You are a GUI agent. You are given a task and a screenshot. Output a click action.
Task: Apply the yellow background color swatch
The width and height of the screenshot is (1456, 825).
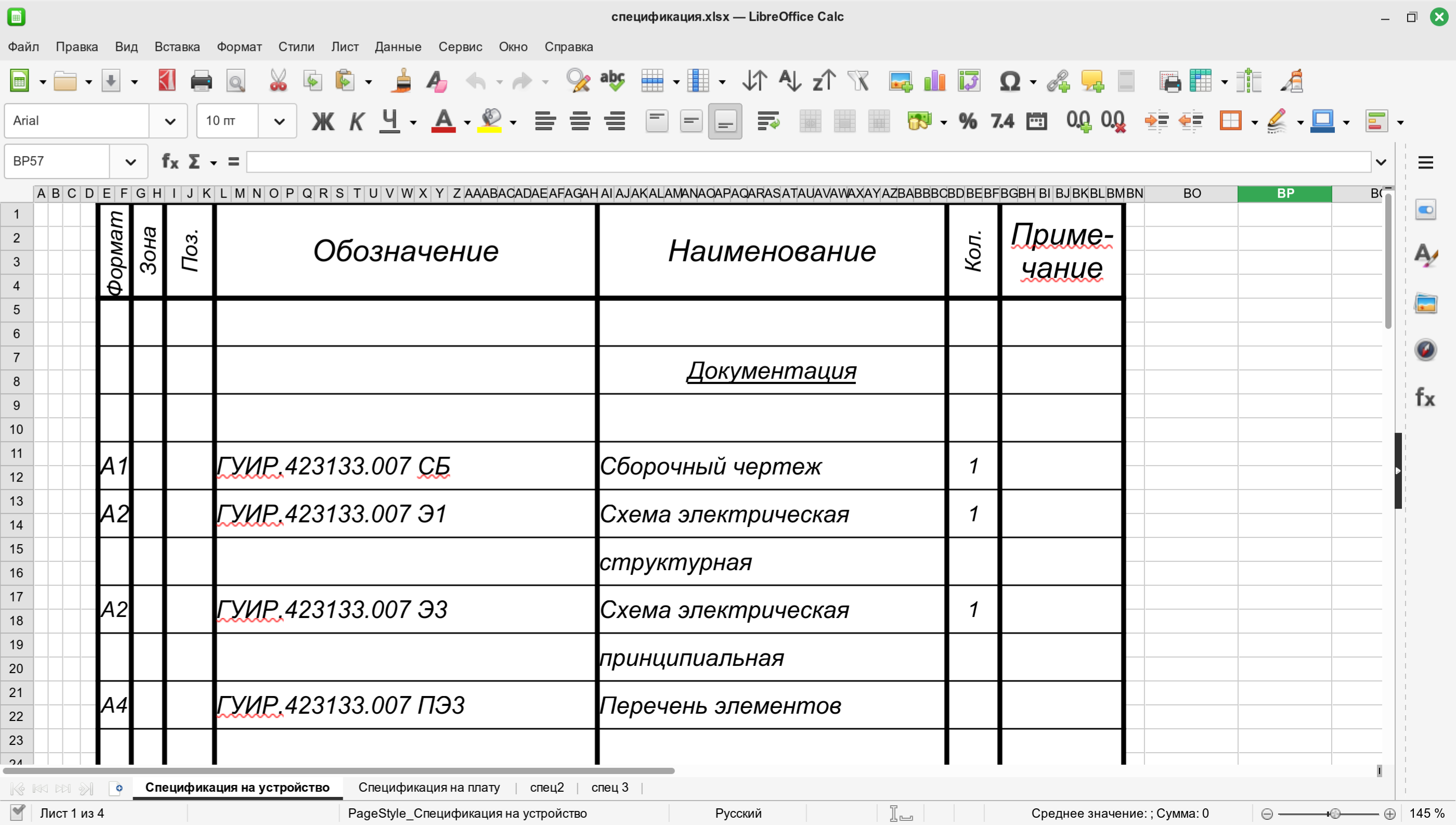pos(490,121)
